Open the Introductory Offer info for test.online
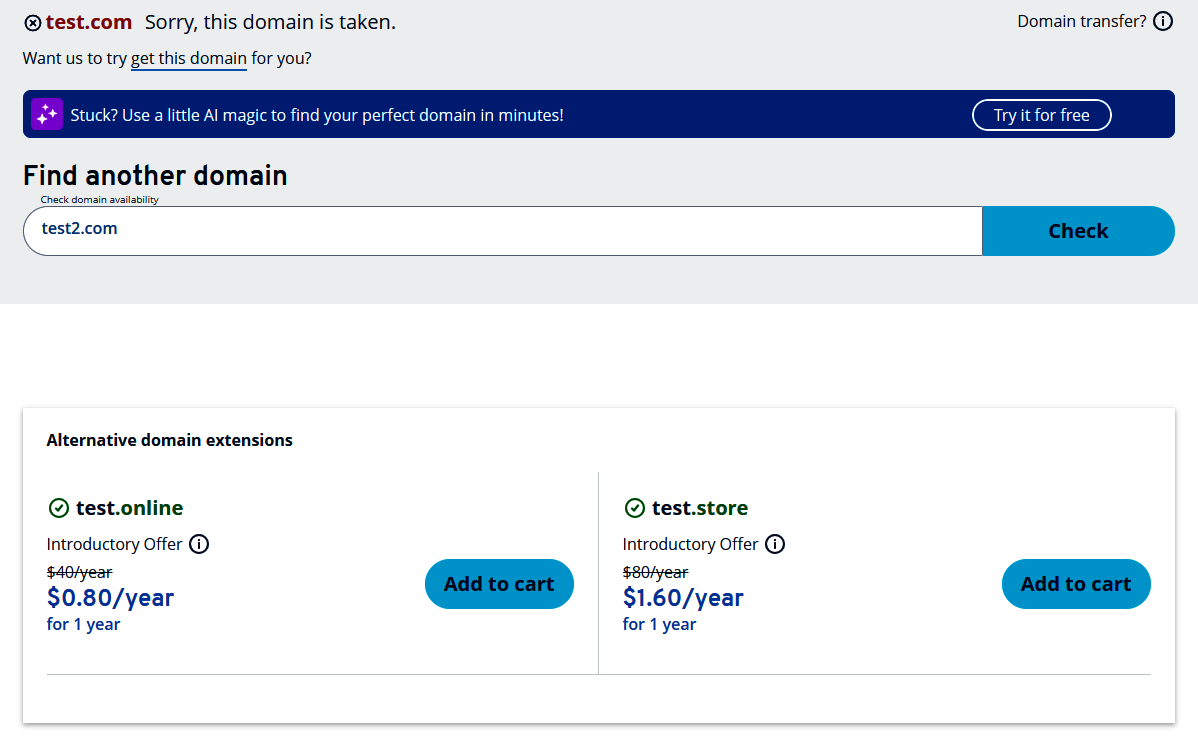The image size is (1198, 751). point(199,544)
